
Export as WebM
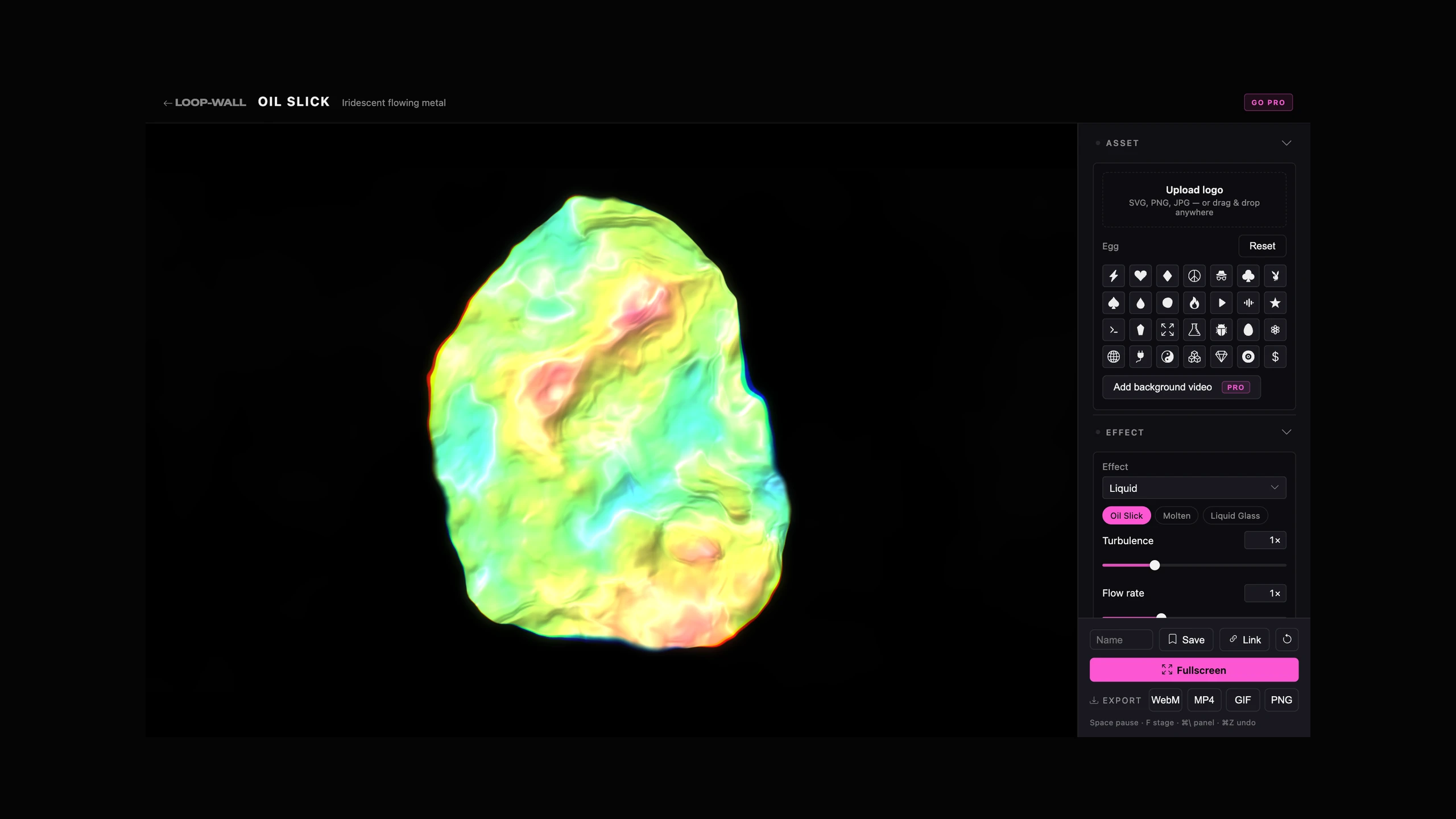pos(1165,700)
